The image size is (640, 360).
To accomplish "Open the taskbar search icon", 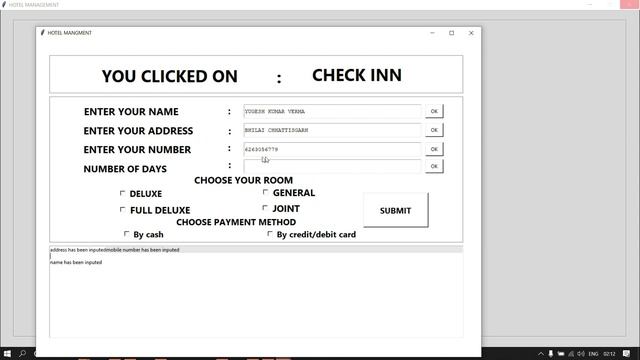I will point(22,353).
